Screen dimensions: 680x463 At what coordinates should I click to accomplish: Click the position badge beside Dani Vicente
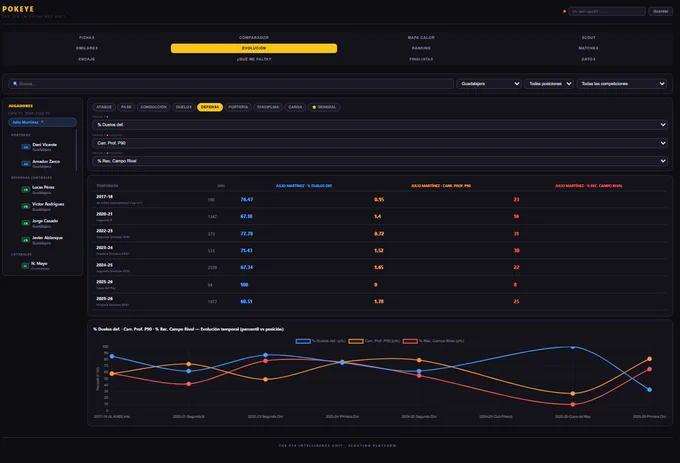point(26,147)
